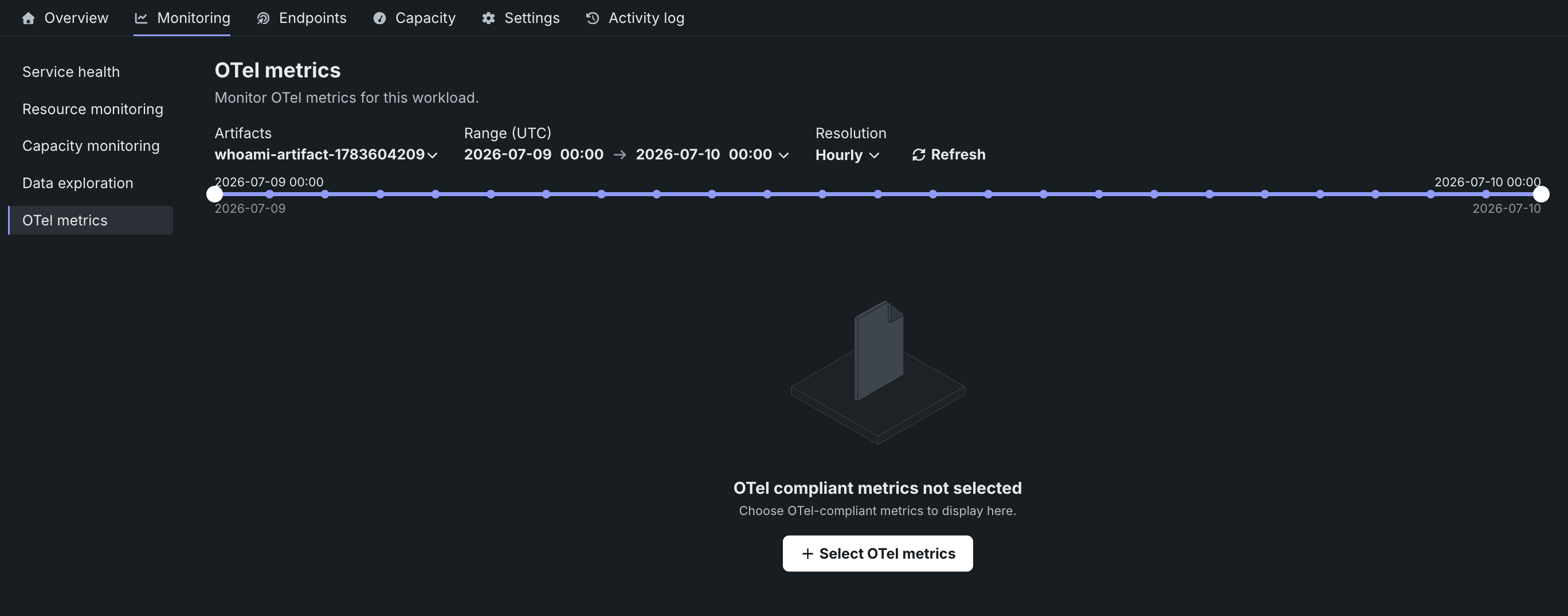
Task: Click the Overview home icon
Action: 28,18
